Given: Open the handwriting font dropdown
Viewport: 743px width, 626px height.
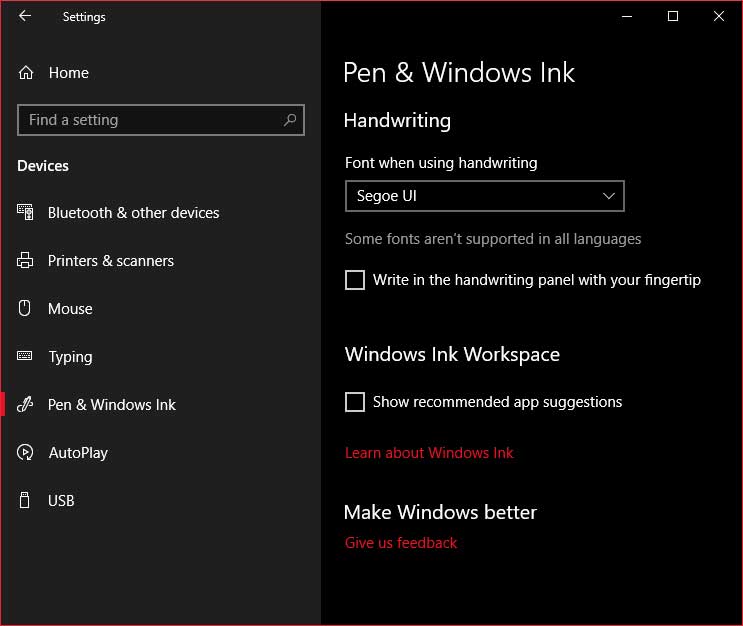Looking at the screenshot, I should [x=485, y=196].
